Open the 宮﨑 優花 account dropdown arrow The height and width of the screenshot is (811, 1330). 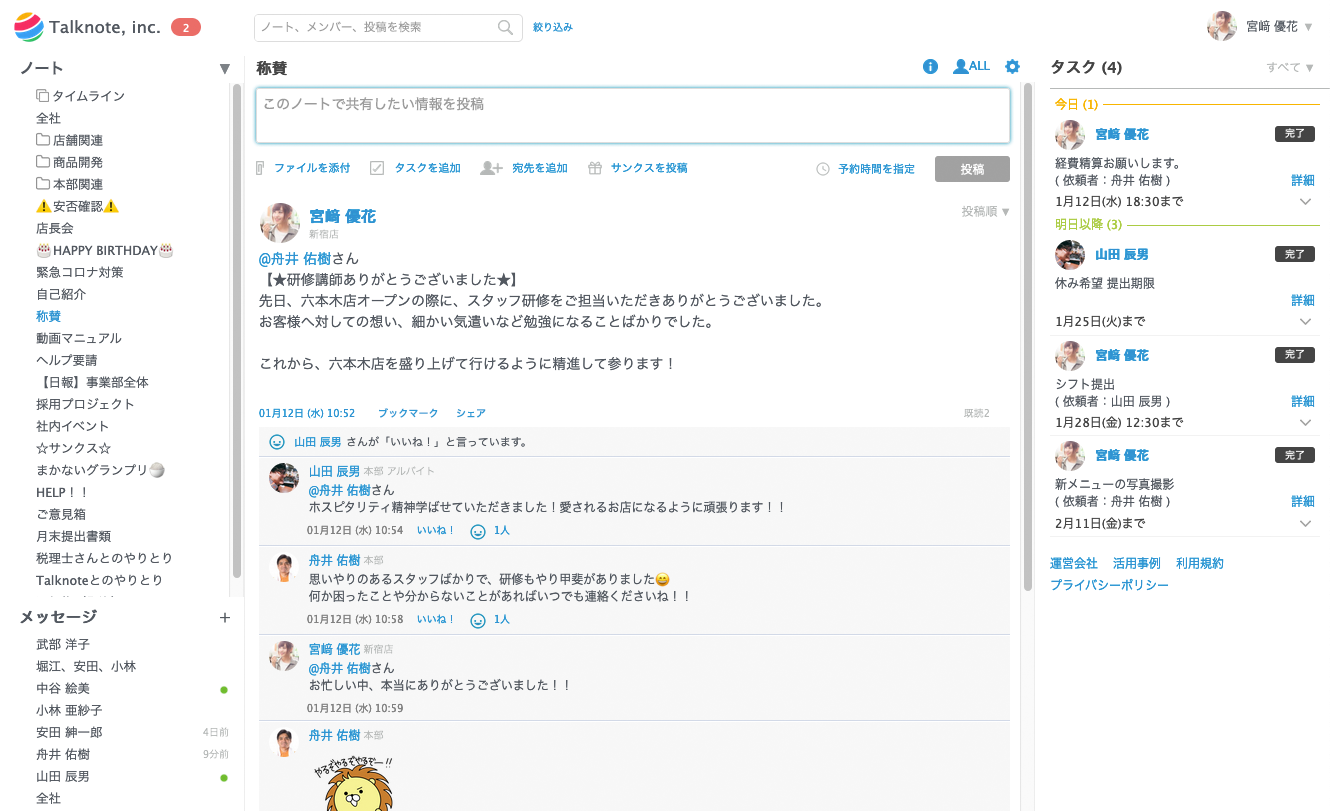(x=1309, y=27)
